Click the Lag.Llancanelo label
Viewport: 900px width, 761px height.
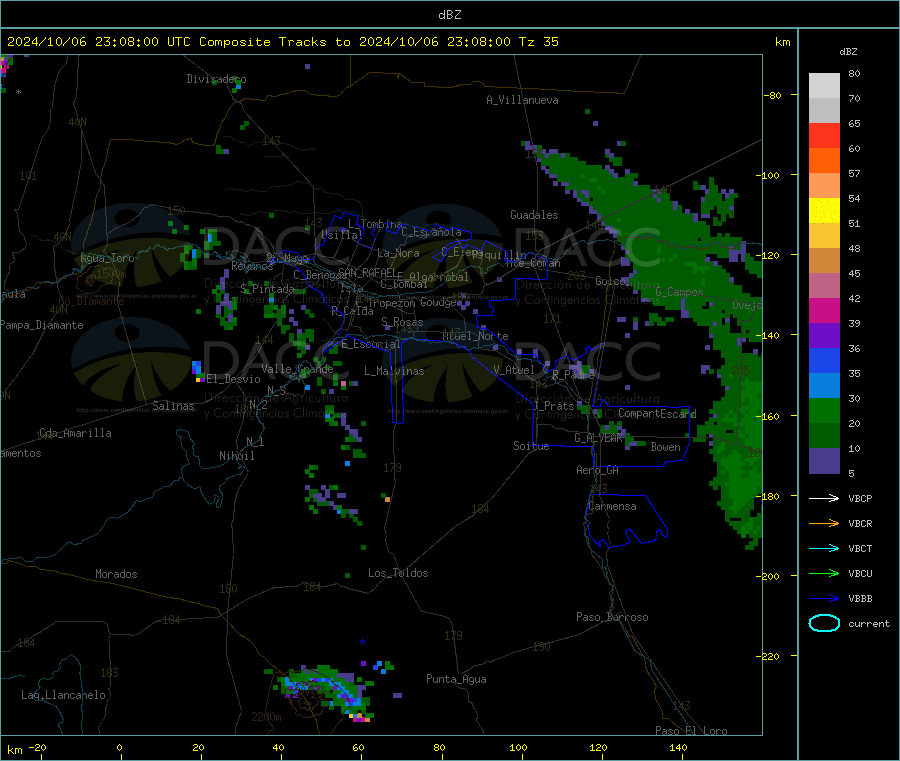(63, 695)
